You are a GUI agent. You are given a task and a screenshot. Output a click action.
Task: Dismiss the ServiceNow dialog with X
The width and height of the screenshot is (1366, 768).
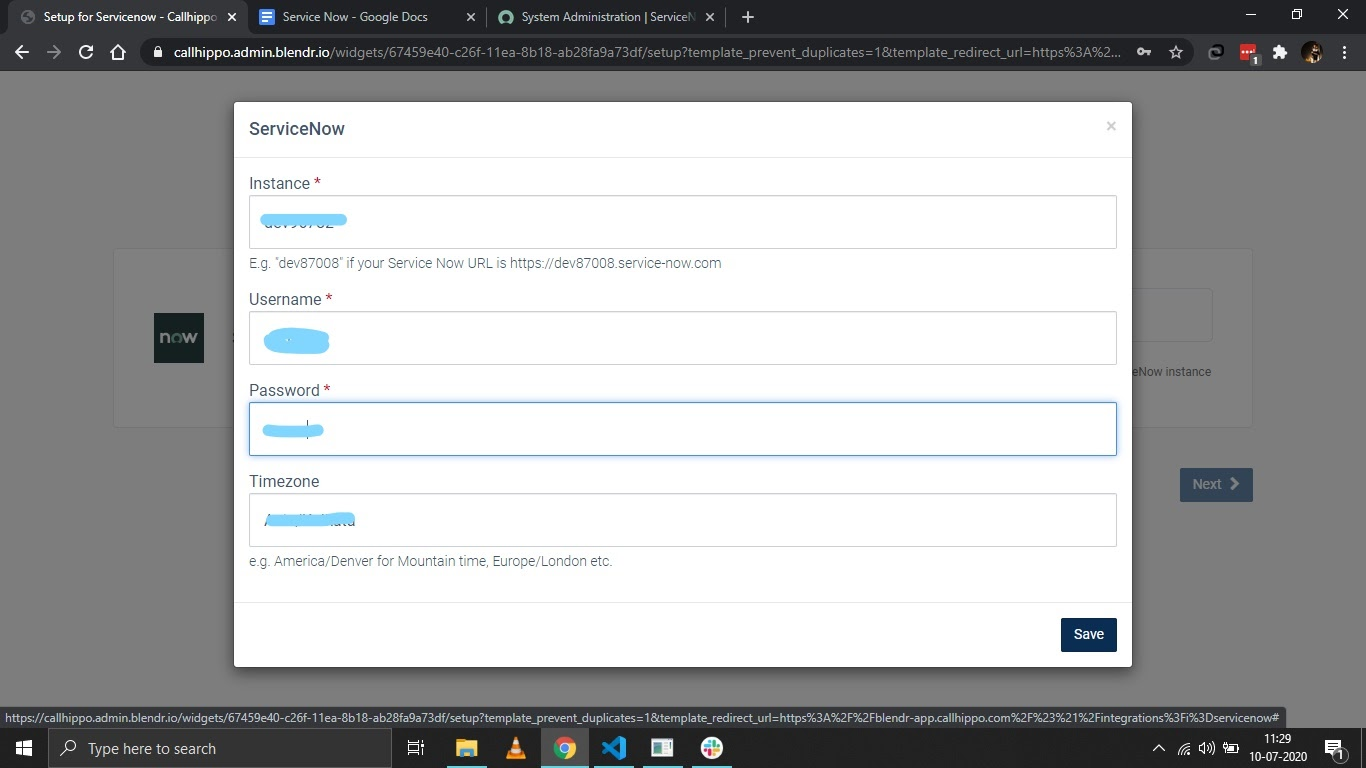(1111, 126)
